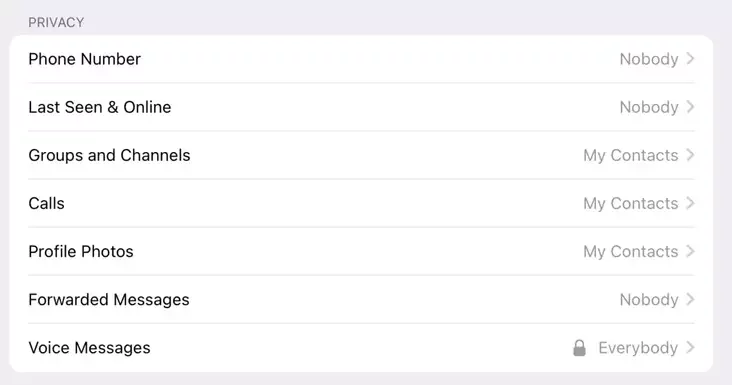The height and width of the screenshot is (385, 732).
Task: Select the Groups and Channels row
Action: [x=361, y=155]
